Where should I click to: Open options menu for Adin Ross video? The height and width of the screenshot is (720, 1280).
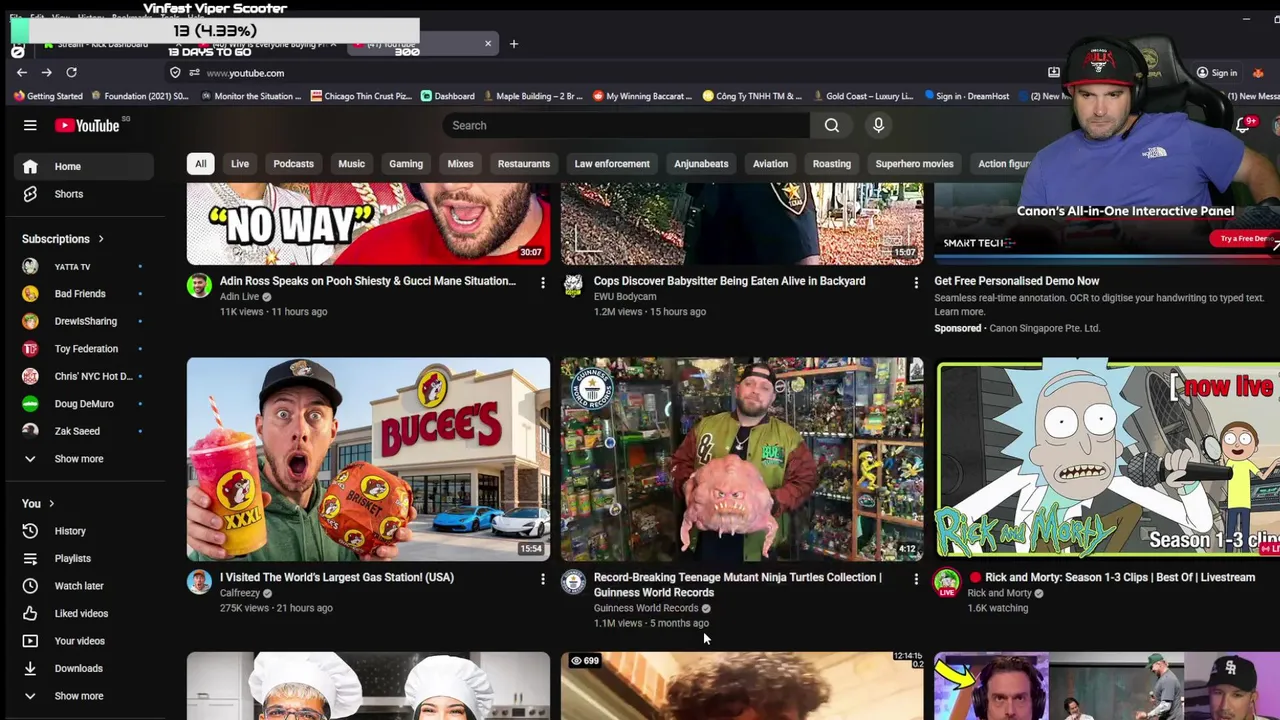tap(543, 283)
